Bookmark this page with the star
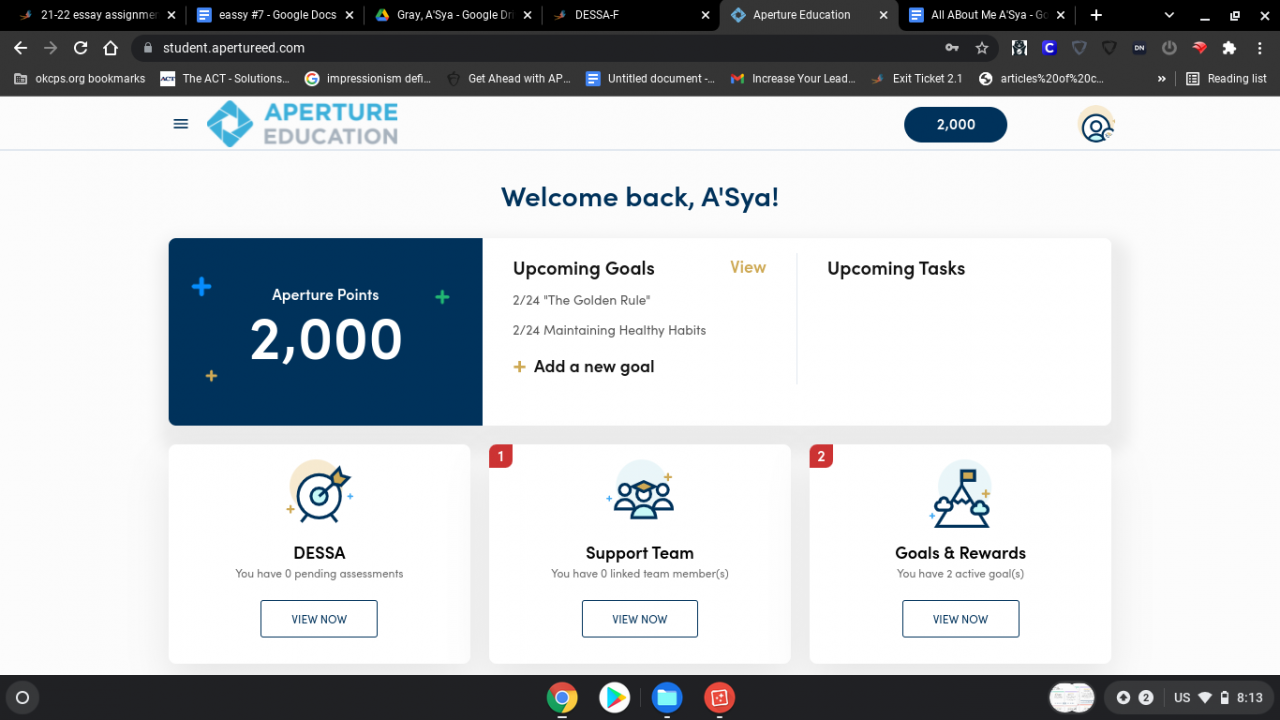This screenshot has width=1280, height=720. [982, 48]
